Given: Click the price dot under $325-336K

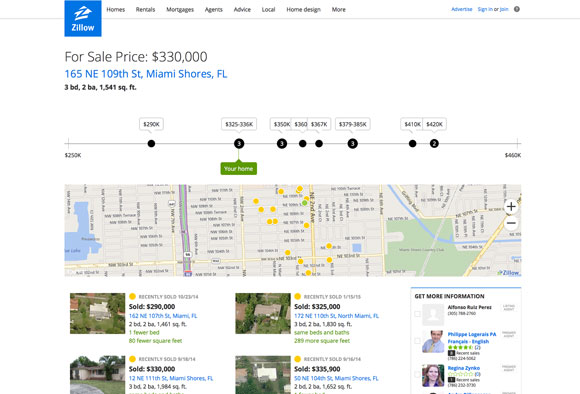Looking at the screenshot, I should [239, 144].
